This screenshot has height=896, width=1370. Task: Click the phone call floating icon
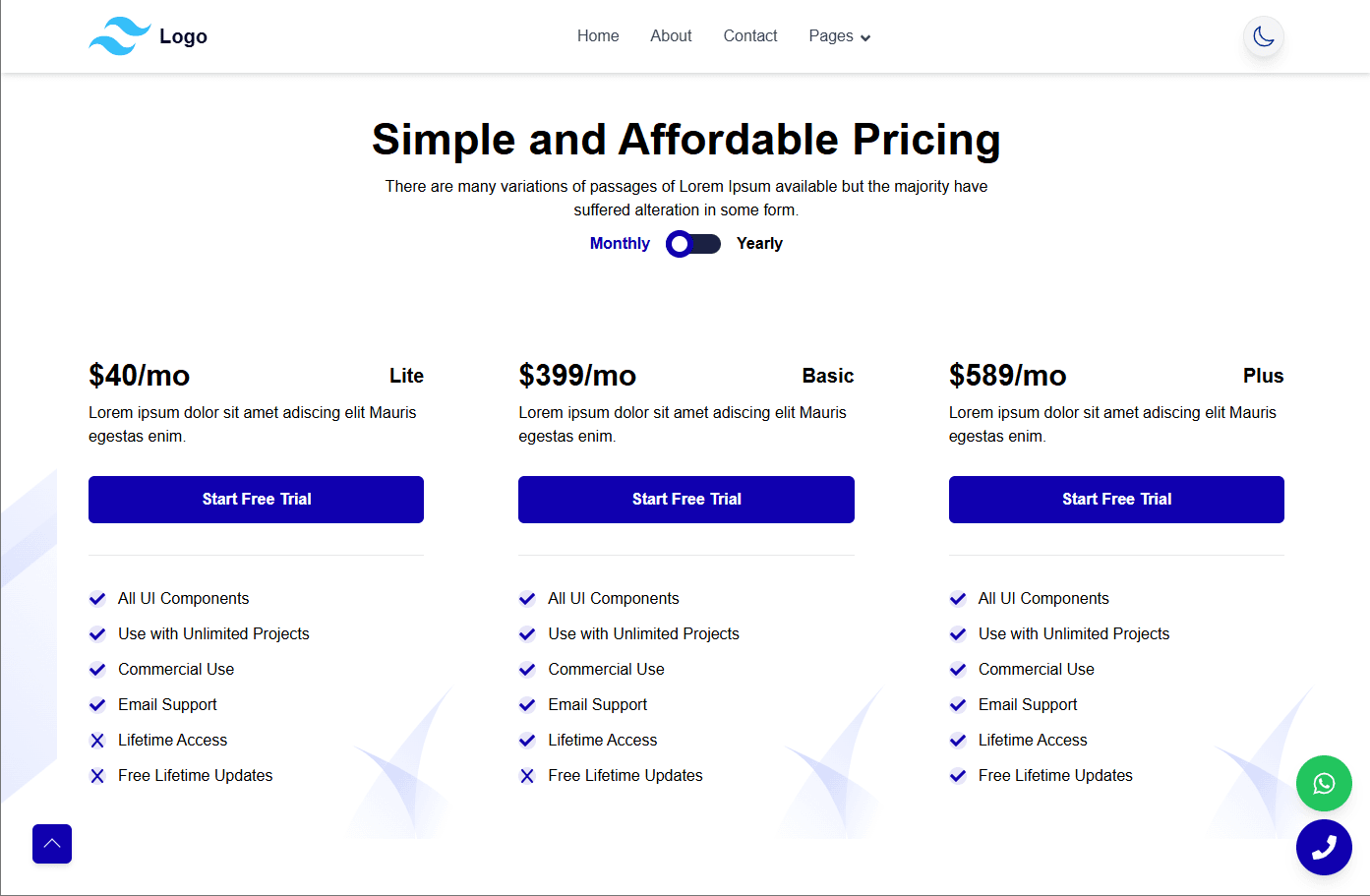tap(1324, 847)
